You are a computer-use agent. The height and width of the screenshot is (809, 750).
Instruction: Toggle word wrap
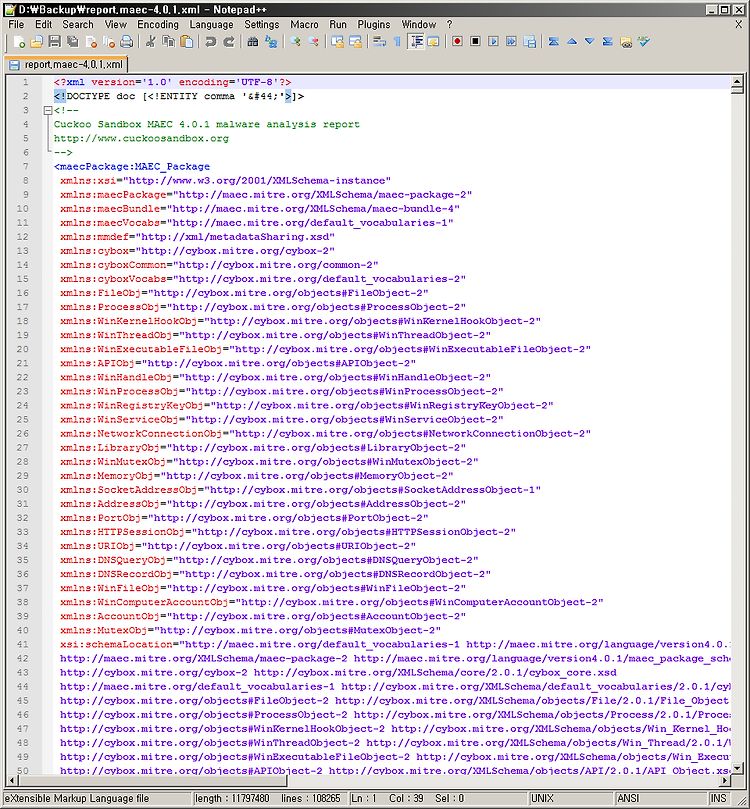(x=380, y=42)
